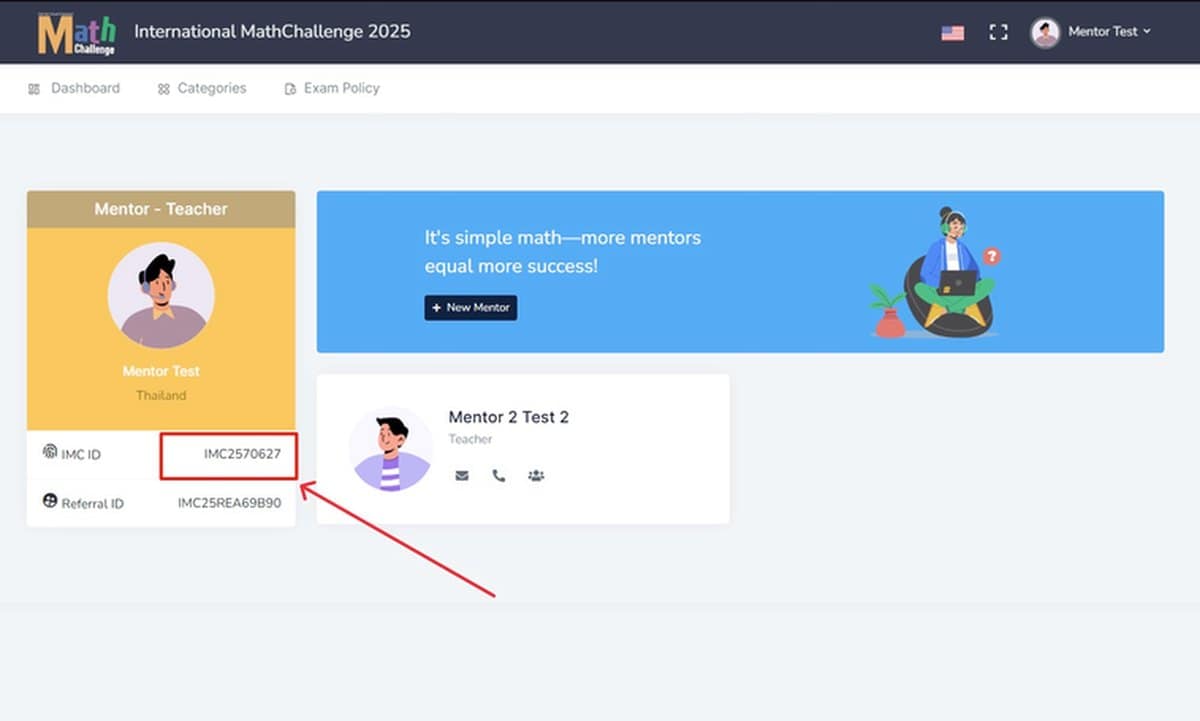Click the IMC25REA69B90 referral code
1200x721 pixels.
(229, 503)
